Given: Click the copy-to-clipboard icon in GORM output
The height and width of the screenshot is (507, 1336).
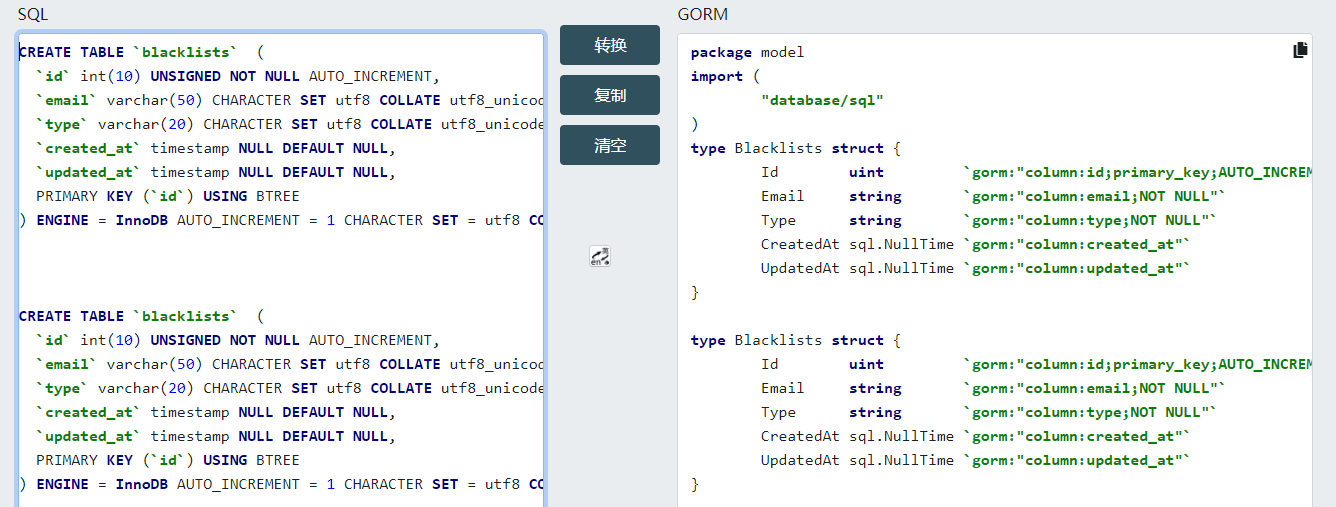Looking at the screenshot, I should [1300, 50].
